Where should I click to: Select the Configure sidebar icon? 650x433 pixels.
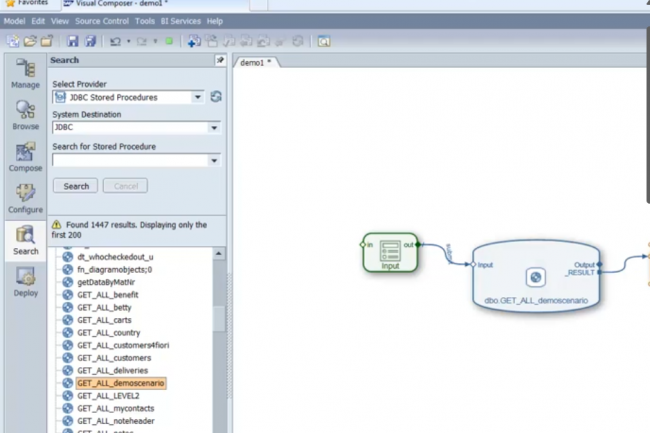click(x=25, y=197)
